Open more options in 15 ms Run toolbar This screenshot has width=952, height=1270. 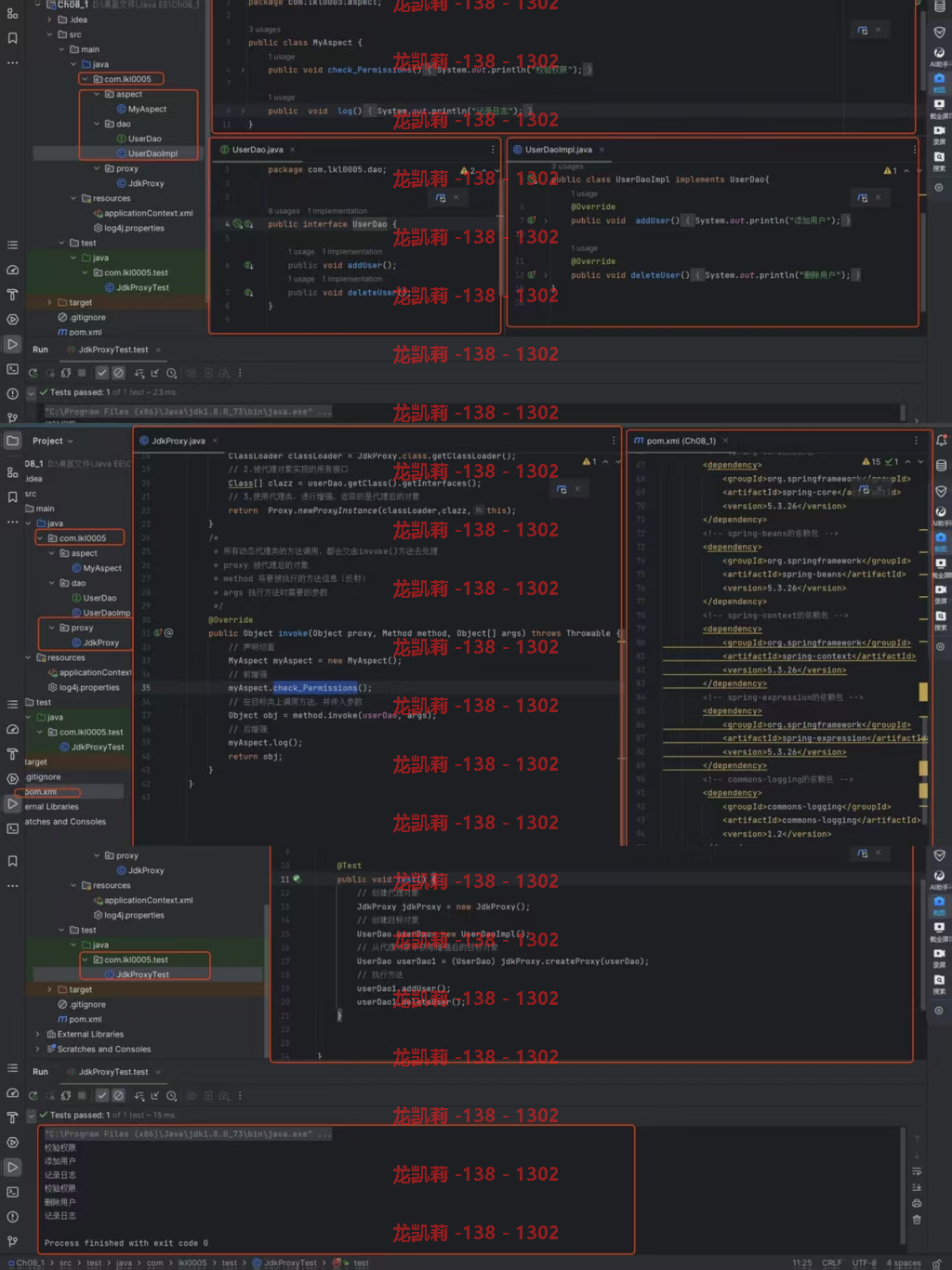tap(239, 1096)
